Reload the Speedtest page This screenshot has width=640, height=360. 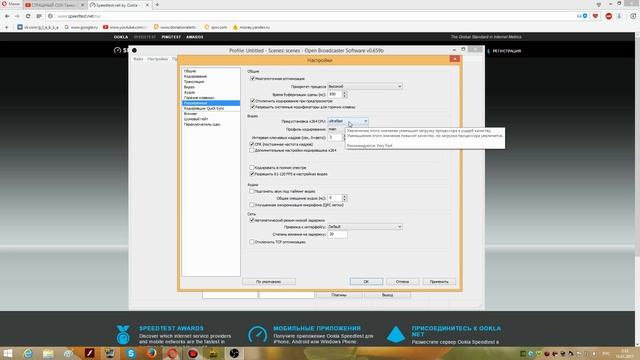[28, 16]
